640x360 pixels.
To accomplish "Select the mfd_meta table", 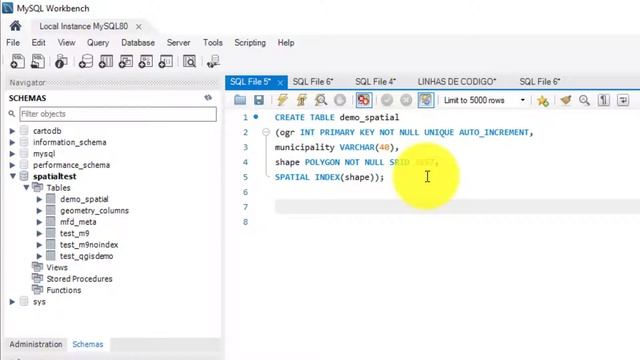I will click(x=78, y=222).
